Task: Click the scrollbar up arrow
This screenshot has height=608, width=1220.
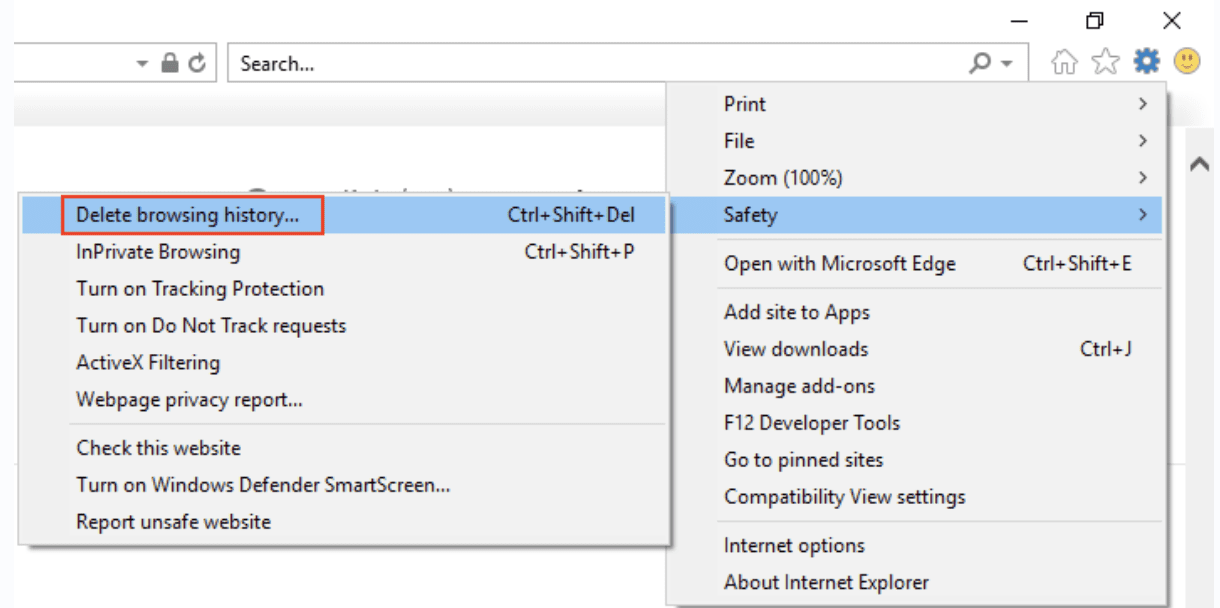Action: coord(1200,165)
